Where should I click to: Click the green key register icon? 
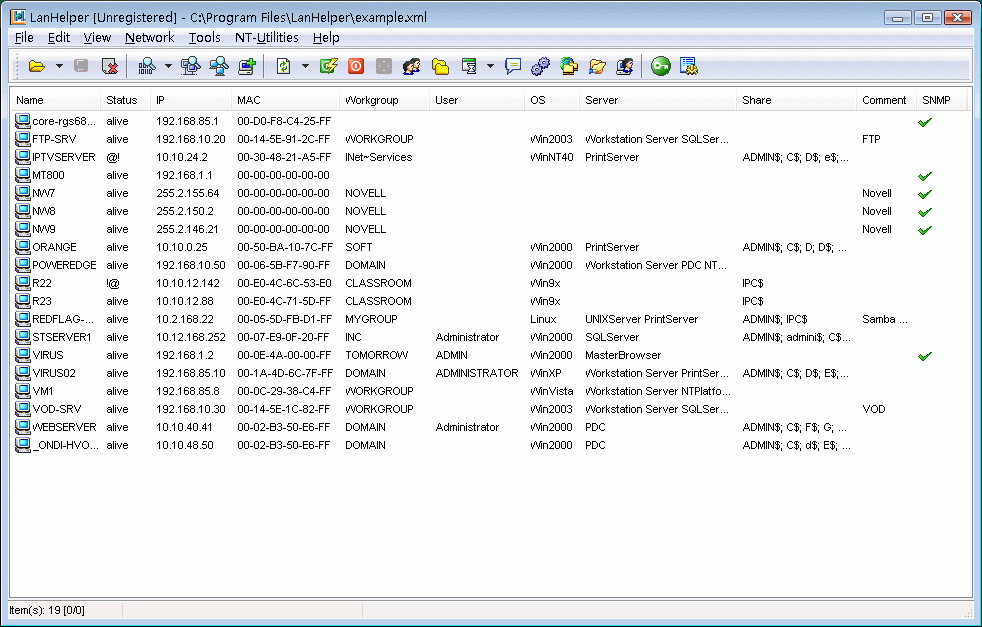coord(660,67)
